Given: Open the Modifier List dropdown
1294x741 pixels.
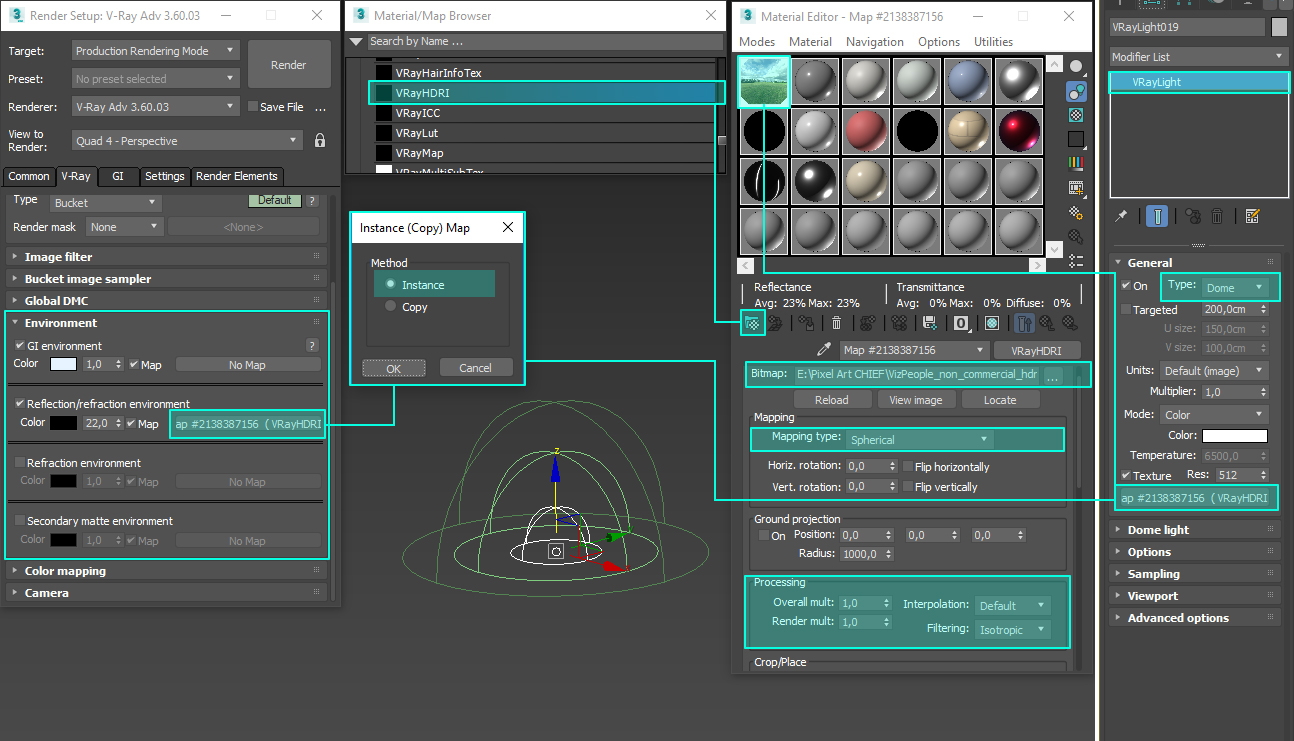Looking at the screenshot, I should click(x=1199, y=57).
